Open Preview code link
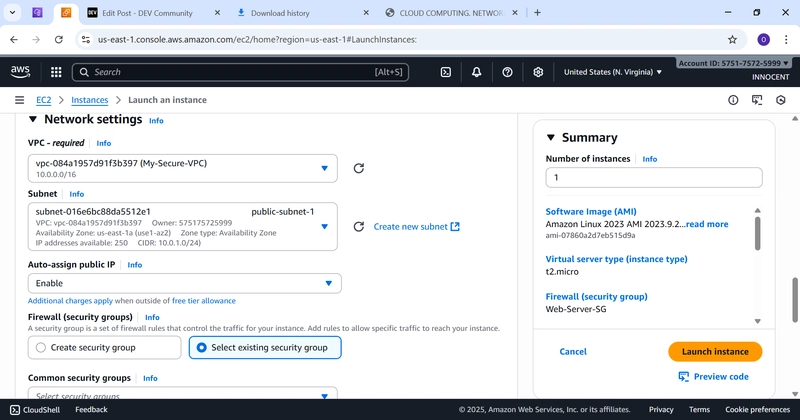The image size is (800, 420). [713, 377]
